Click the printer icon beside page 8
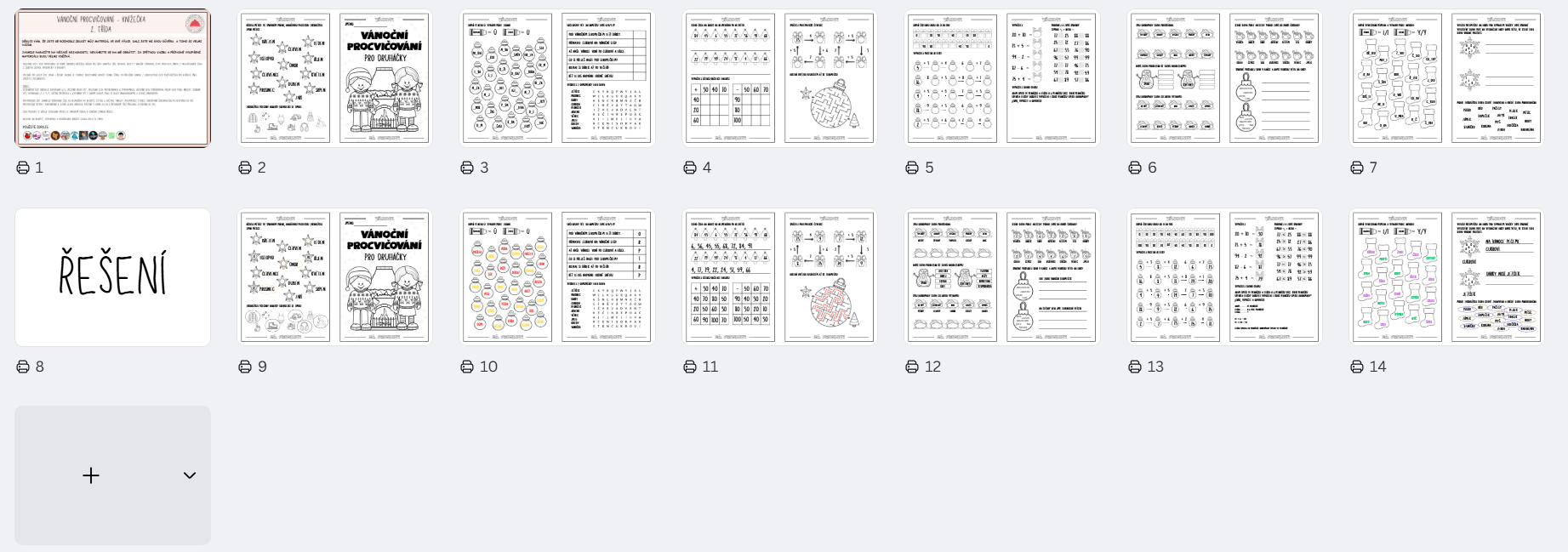Image resolution: width=1568 pixels, height=552 pixels. point(23,367)
